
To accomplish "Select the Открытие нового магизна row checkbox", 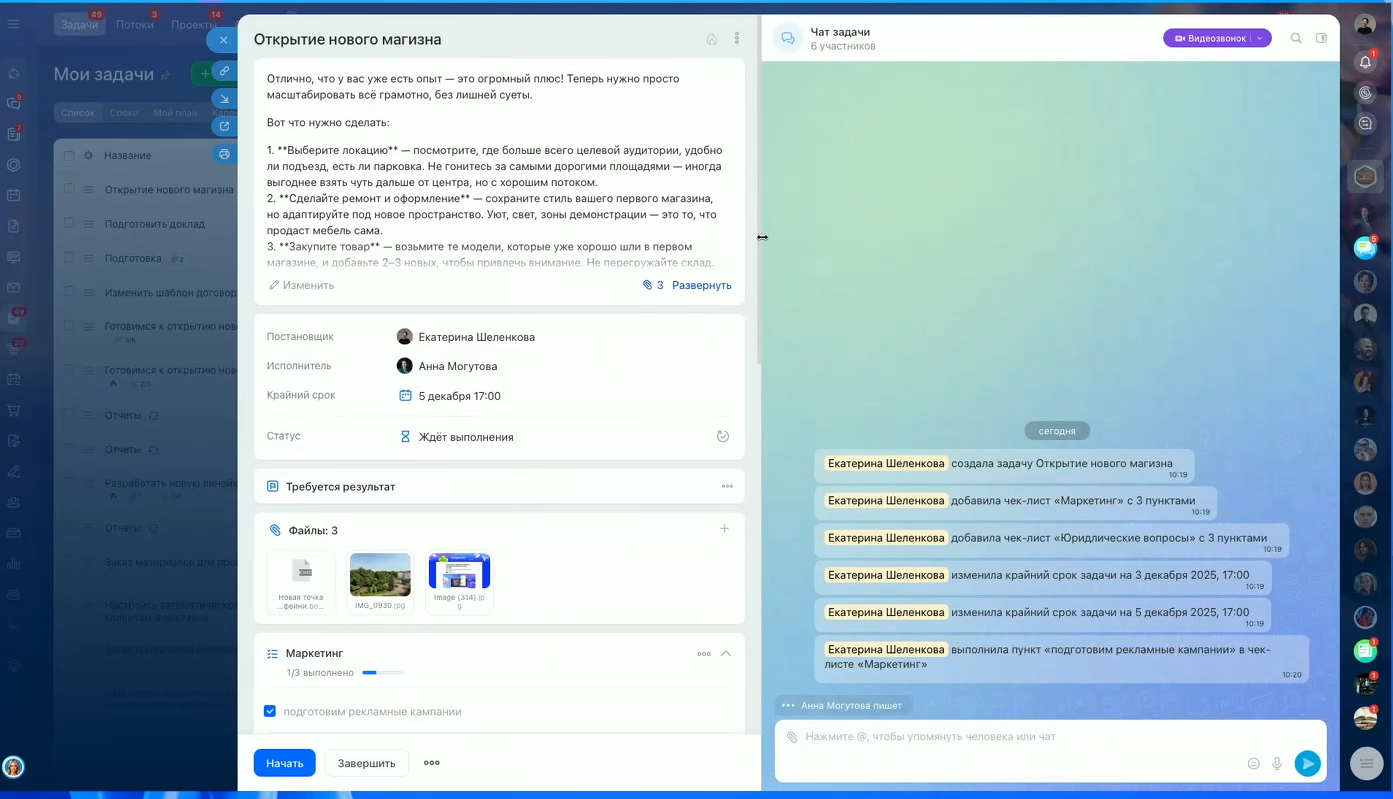I will [x=69, y=189].
